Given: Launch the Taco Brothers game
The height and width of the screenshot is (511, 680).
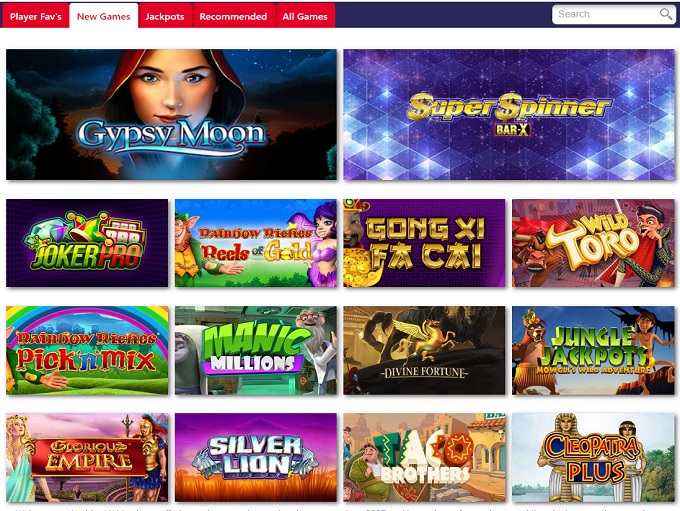Looking at the screenshot, I should 424,457.
